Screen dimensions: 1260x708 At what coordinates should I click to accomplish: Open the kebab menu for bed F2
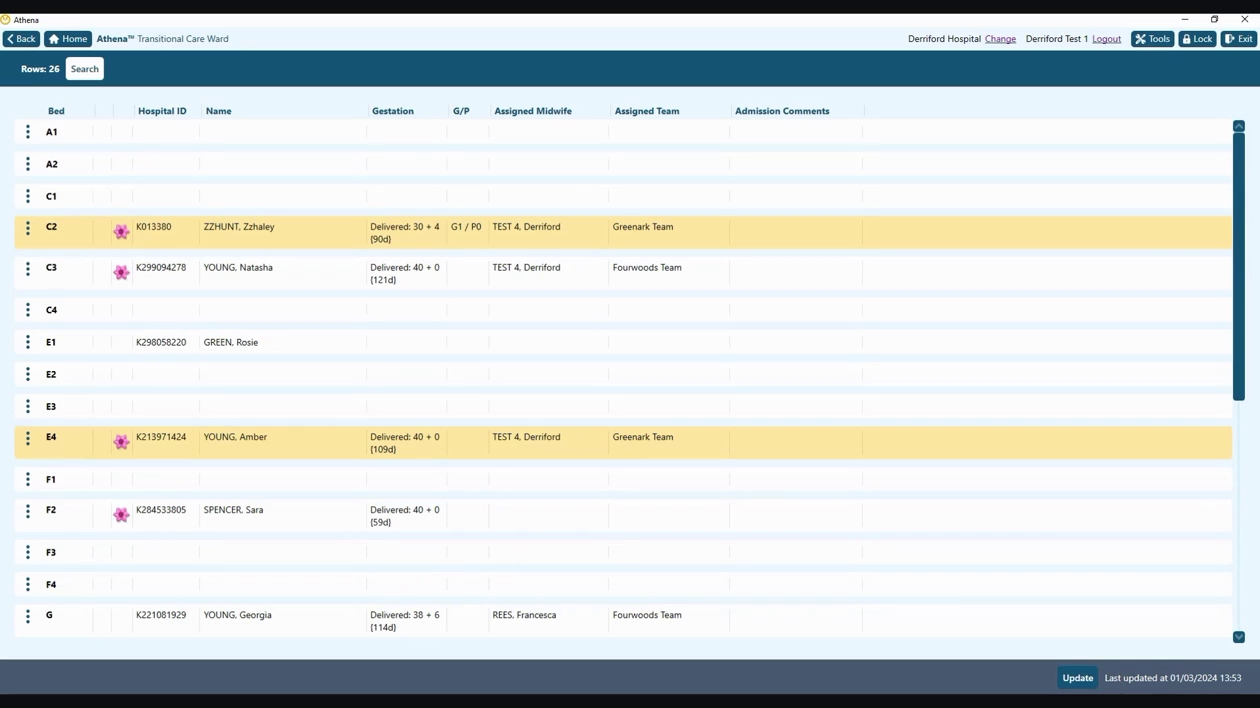pyautogui.click(x=28, y=511)
